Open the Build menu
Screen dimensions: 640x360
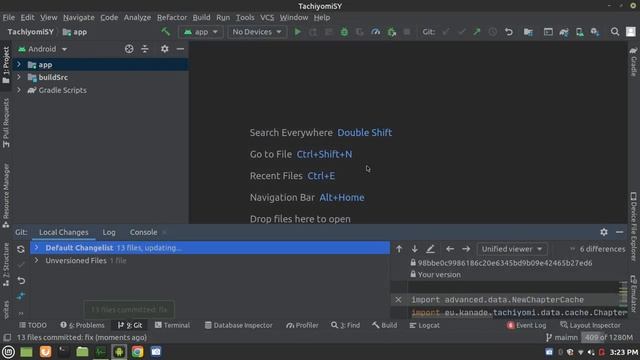201,18
